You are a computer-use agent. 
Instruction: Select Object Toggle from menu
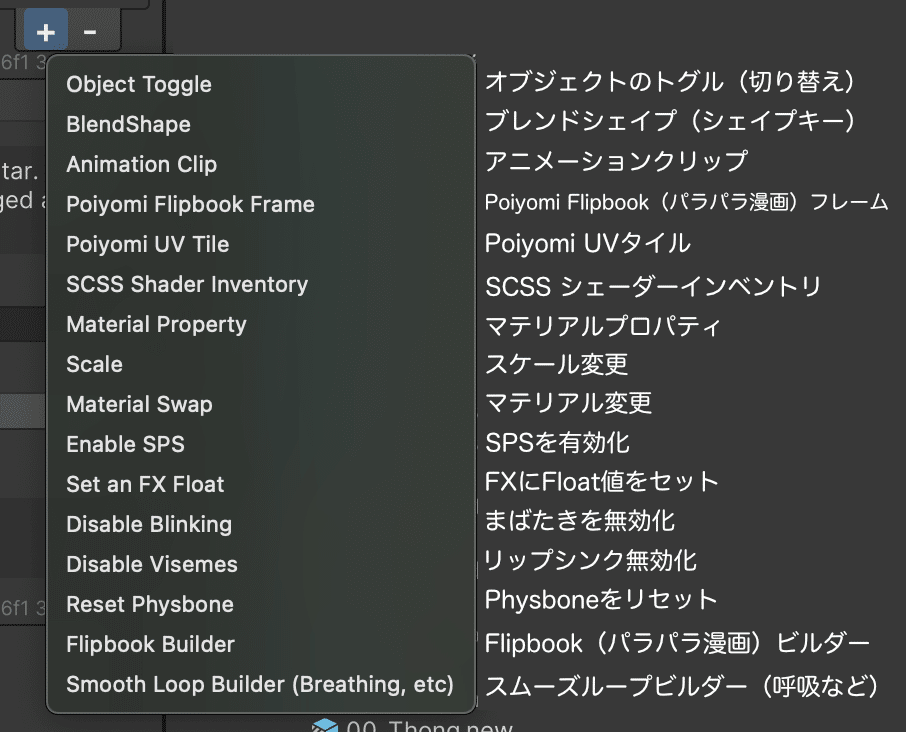coord(139,84)
